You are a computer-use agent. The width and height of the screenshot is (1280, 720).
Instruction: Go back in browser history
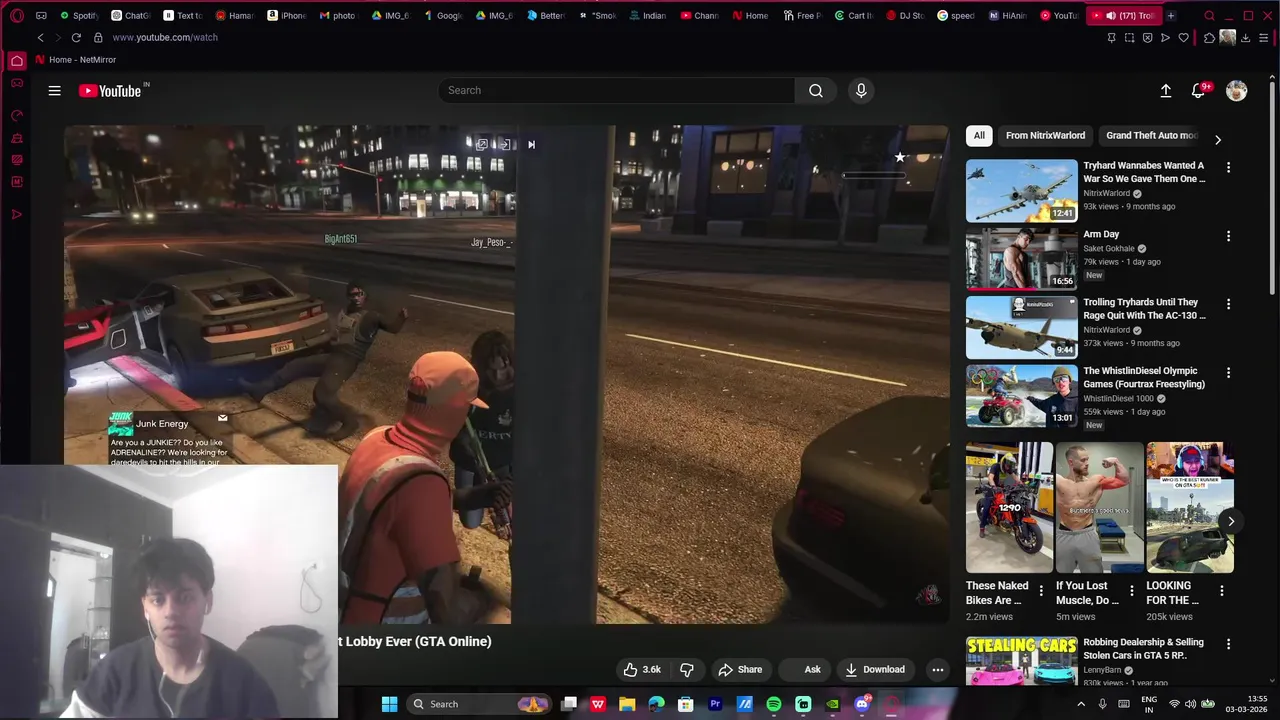pos(40,37)
